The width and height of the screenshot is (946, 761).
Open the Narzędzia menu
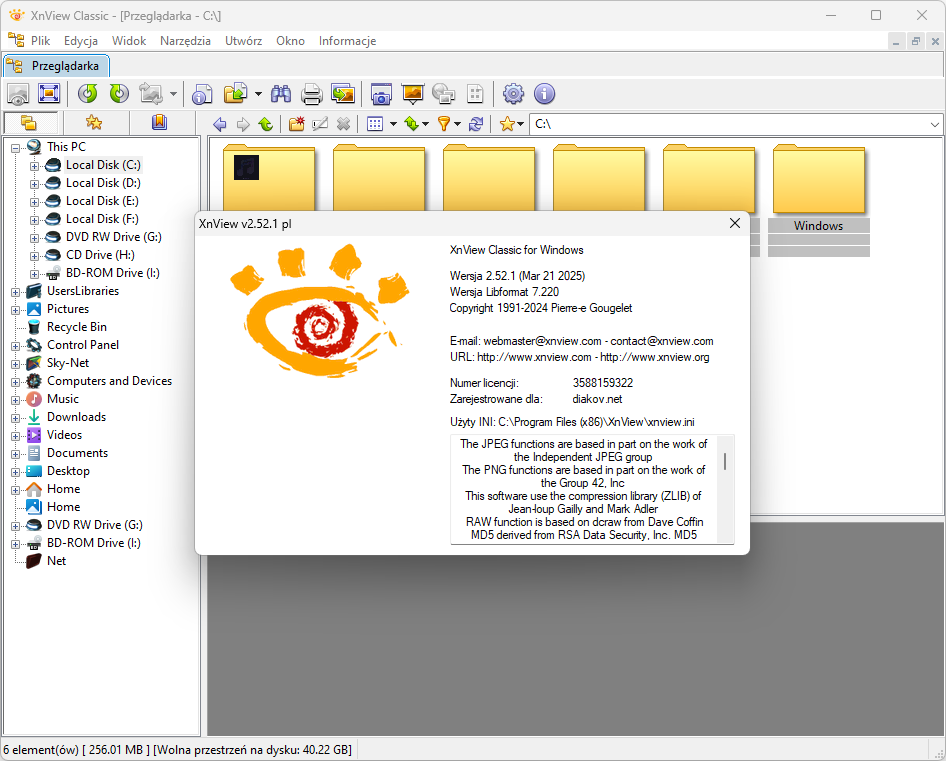[185, 40]
